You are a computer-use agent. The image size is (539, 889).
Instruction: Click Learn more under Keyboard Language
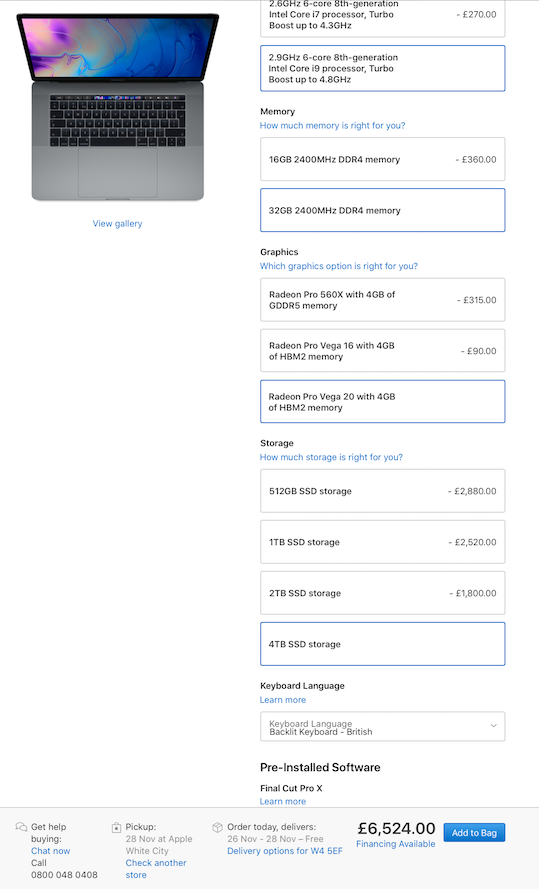[x=283, y=700]
